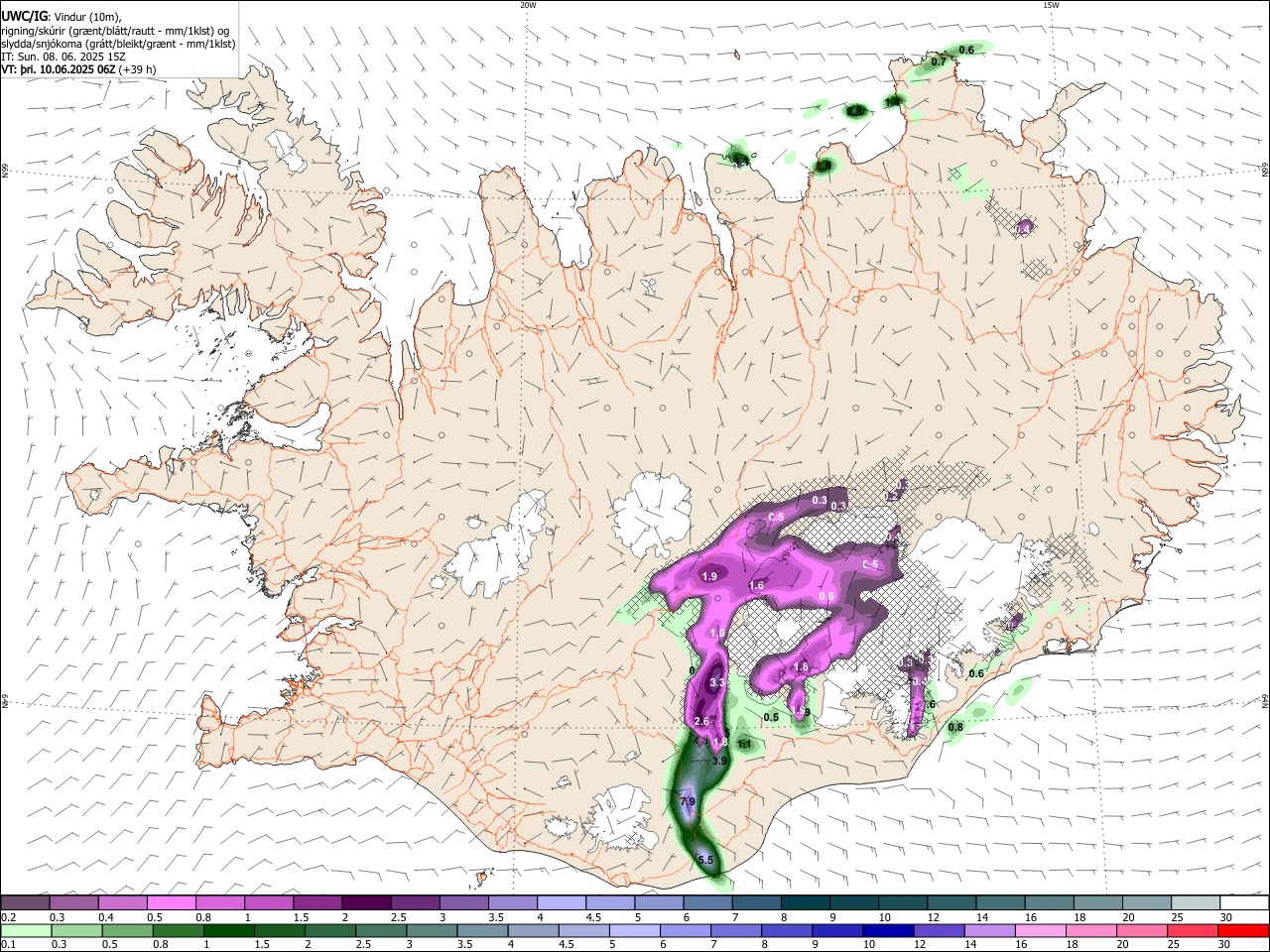Click the 'Vindur (10m)' label in header
The image size is (1270, 952).
click(x=86, y=16)
